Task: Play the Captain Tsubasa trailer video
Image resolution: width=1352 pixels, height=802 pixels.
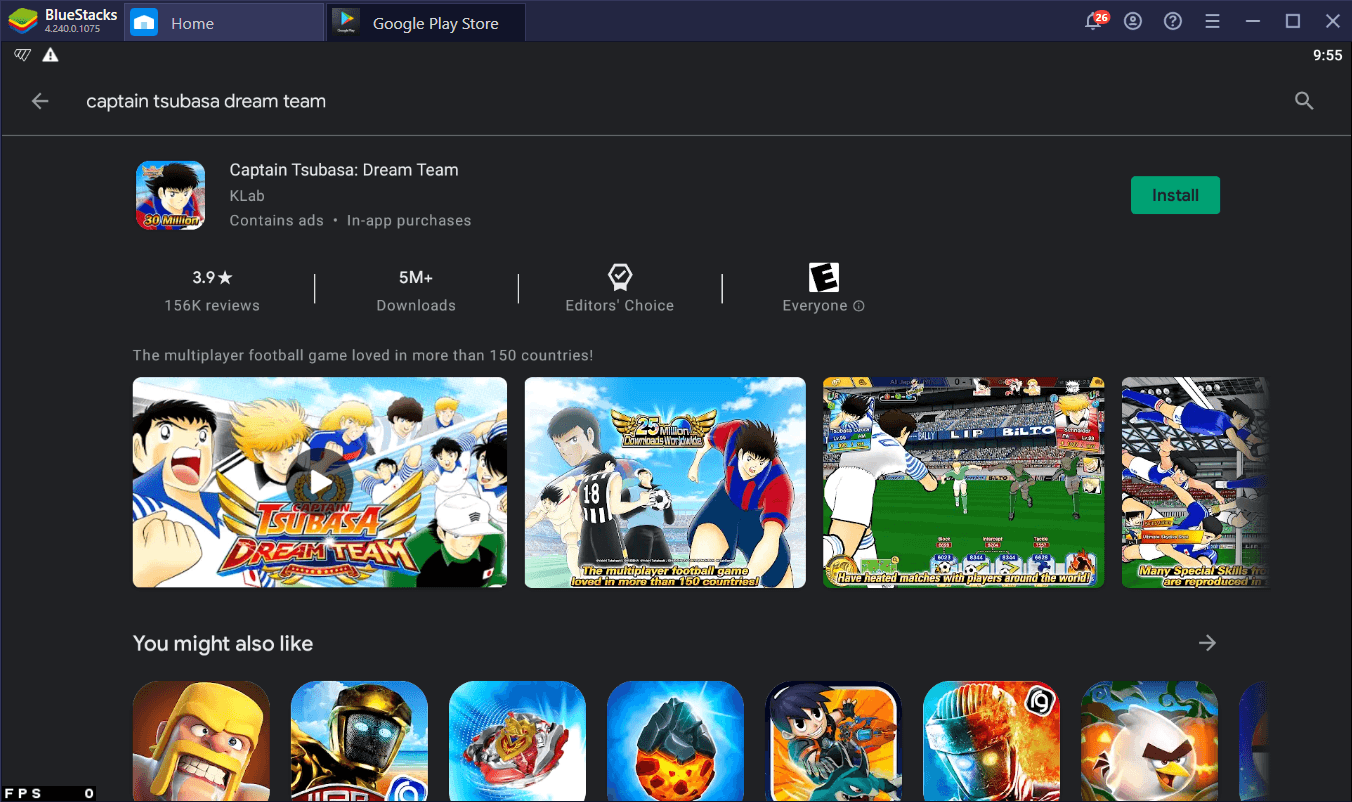Action: 320,482
